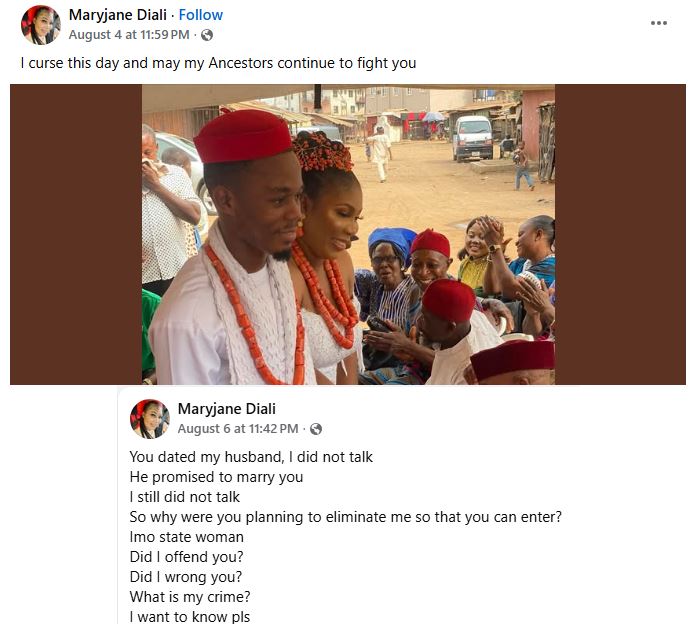Screen dimensions: 693x624
Task: Click the line "Imo state woman"
Action: (x=187, y=537)
